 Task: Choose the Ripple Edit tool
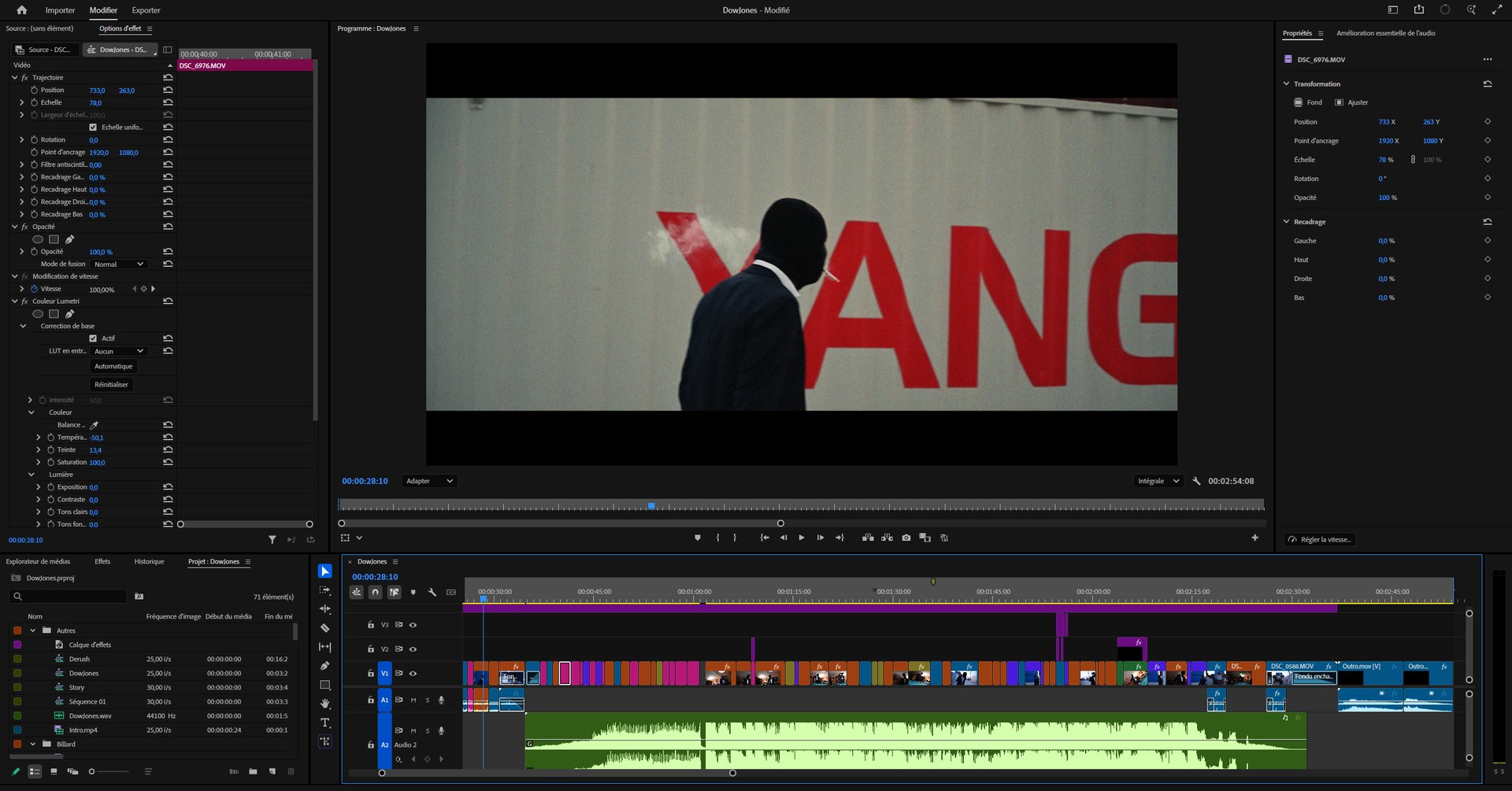click(x=325, y=609)
